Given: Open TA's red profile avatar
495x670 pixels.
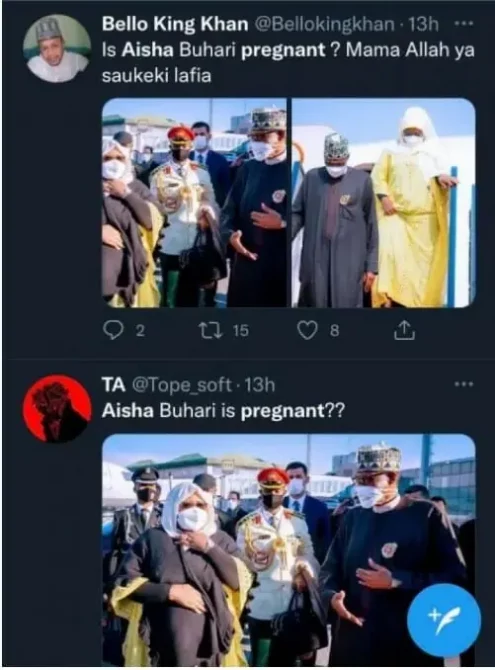Looking at the screenshot, I should pyautogui.click(x=57, y=409).
